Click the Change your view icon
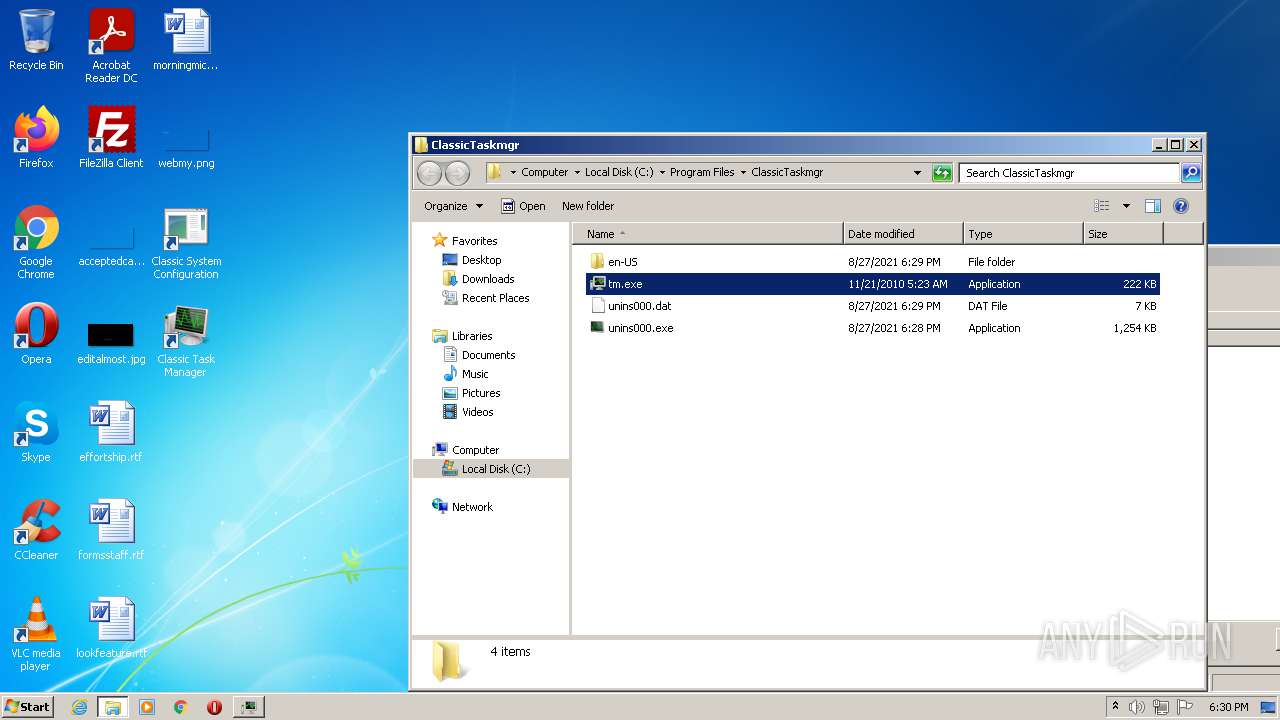 [1101, 206]
